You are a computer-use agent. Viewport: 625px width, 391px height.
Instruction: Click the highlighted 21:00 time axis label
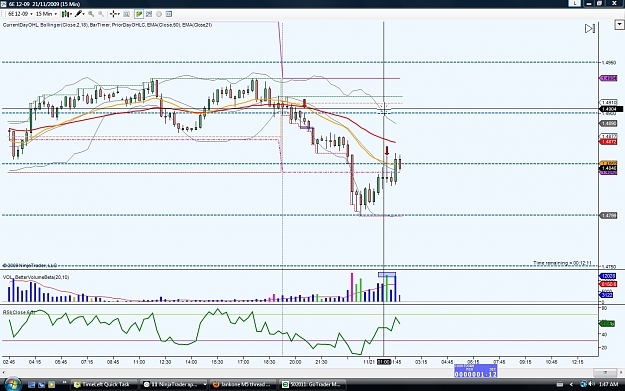coord(384,362)
